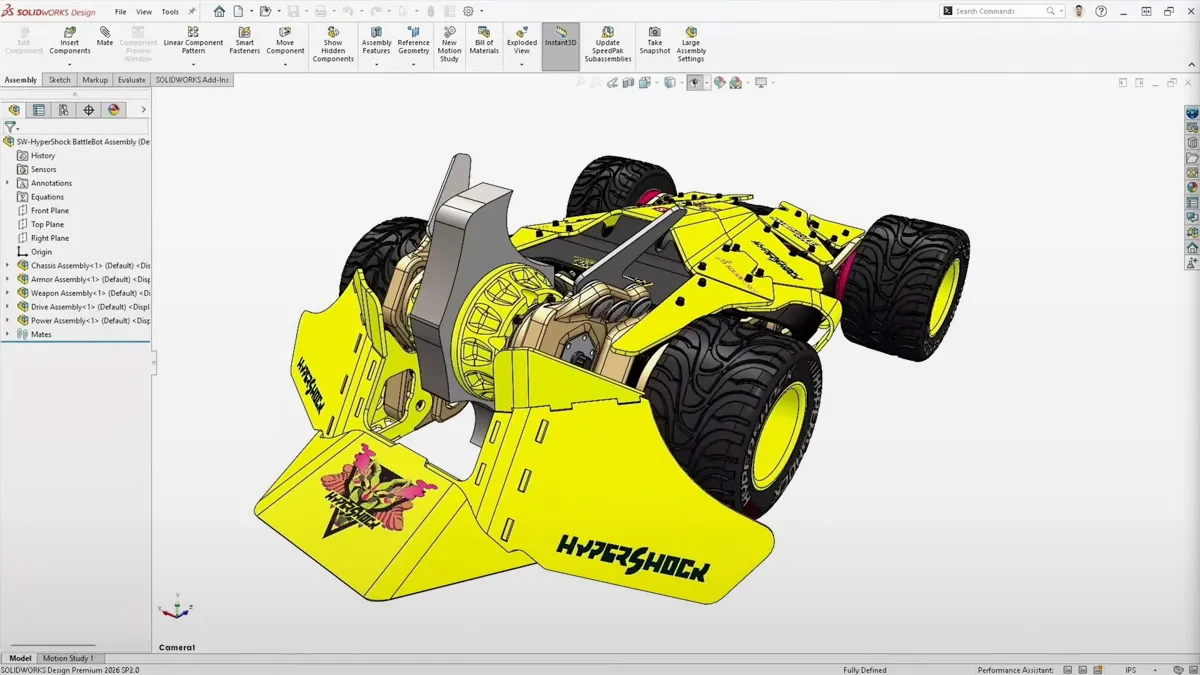
Task: Click in the Search Commands field
Action: [1001, 11]
